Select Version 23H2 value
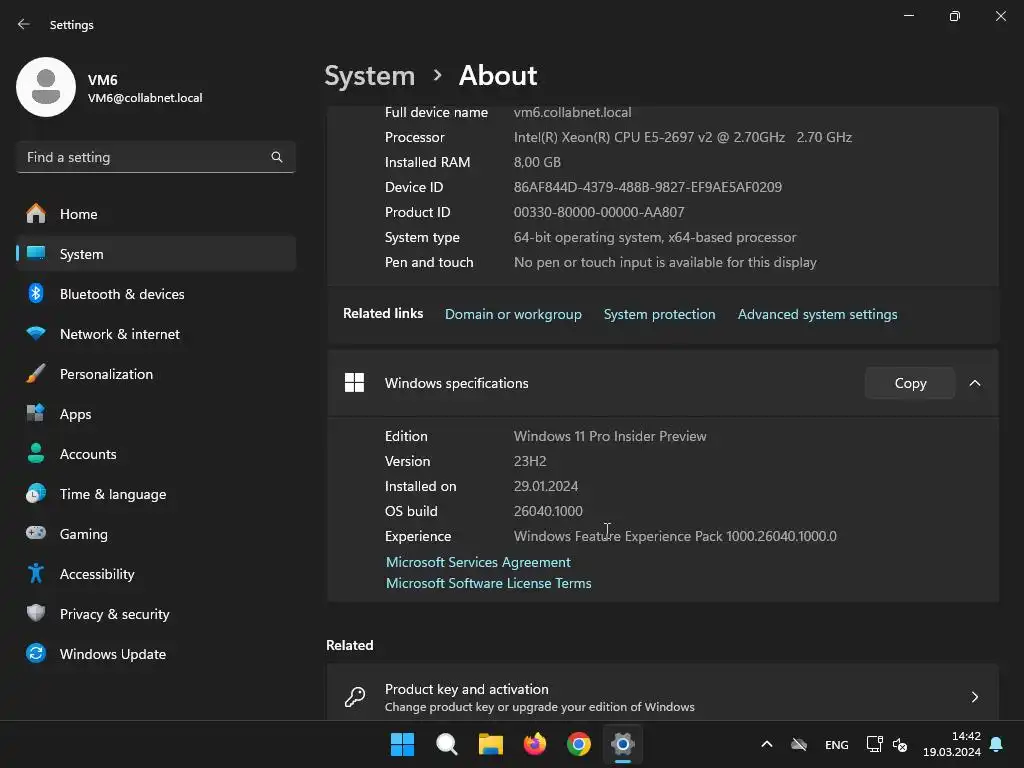1024x768 pixels. (x=530, y=461)
